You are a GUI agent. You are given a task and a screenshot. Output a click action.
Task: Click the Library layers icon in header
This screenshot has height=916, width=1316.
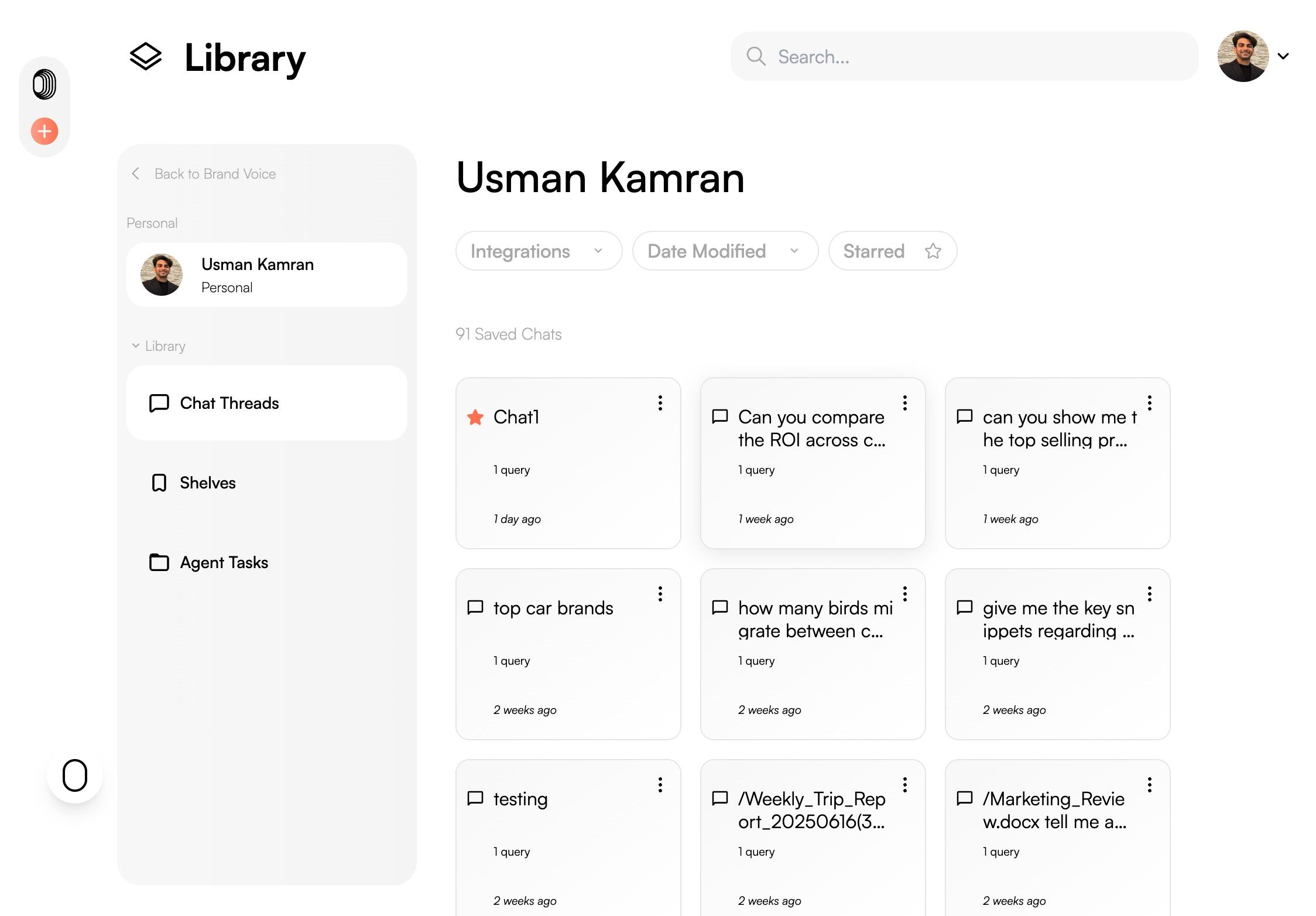pos(145,57)
